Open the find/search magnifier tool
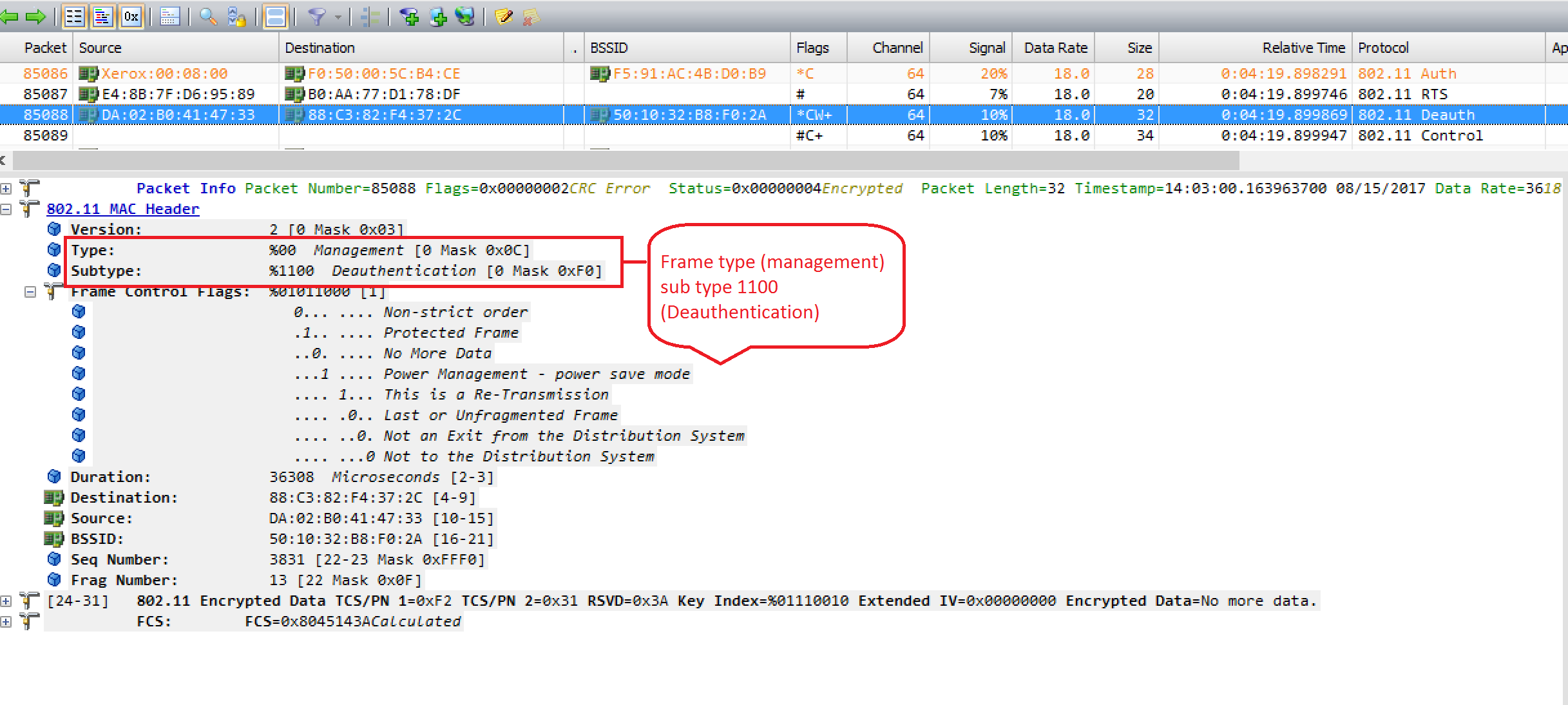1568x705 pixels. pos(207,17)
